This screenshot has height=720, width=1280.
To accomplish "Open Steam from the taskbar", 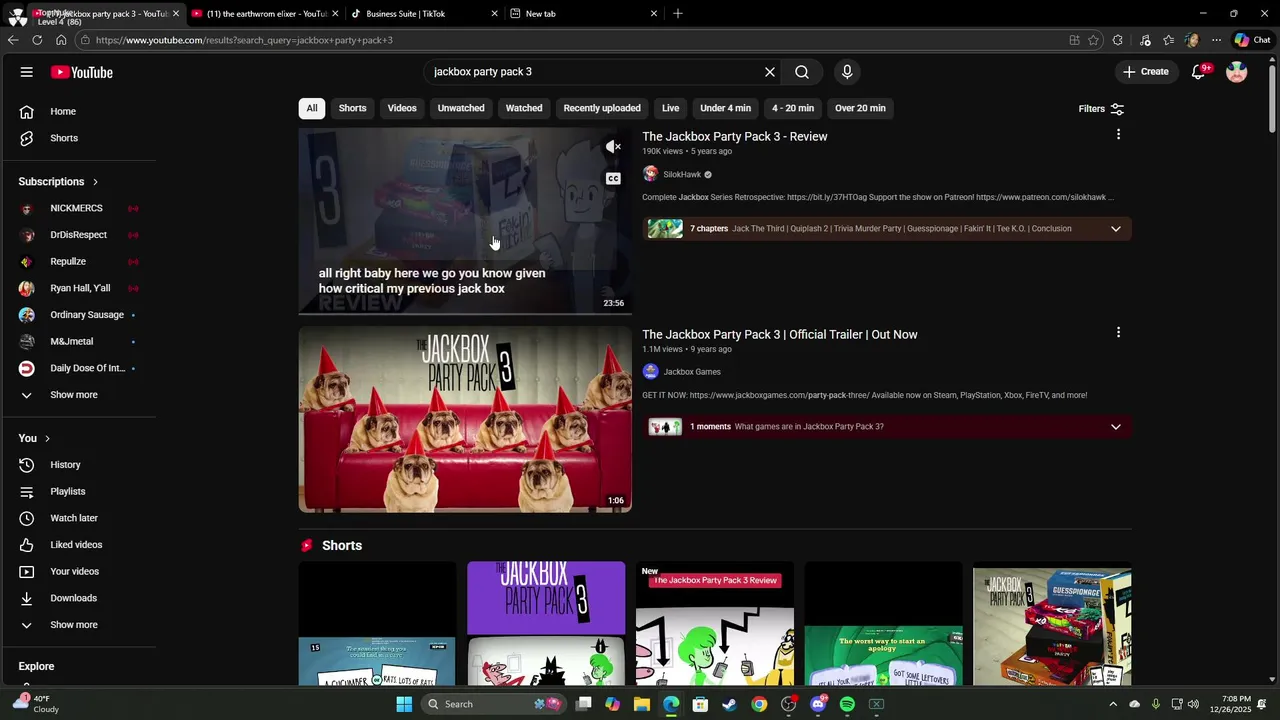I will (730, 704).
